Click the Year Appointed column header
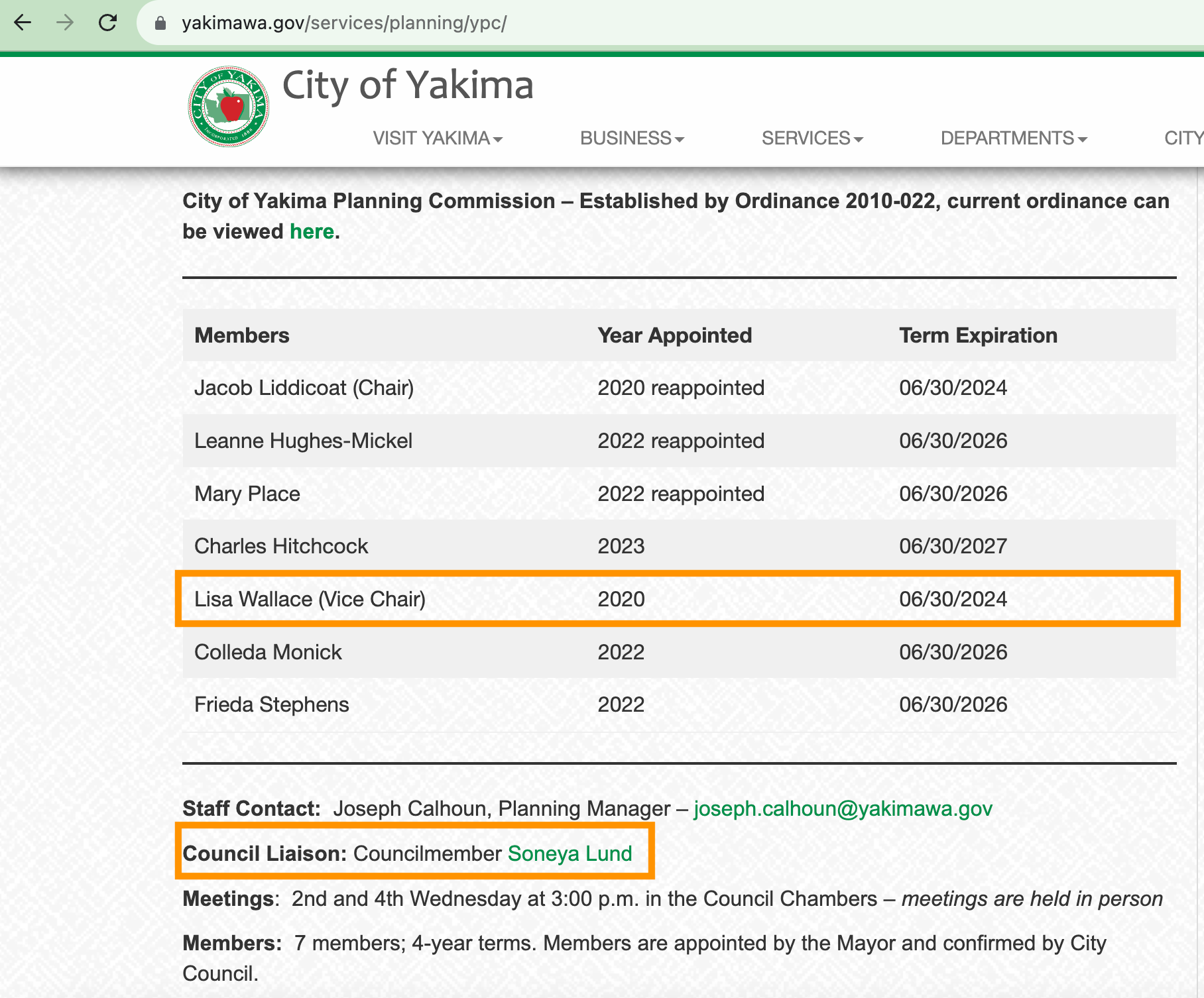Image resolution: width=1204 pixels, height=998 pixels. click(674, 335)
